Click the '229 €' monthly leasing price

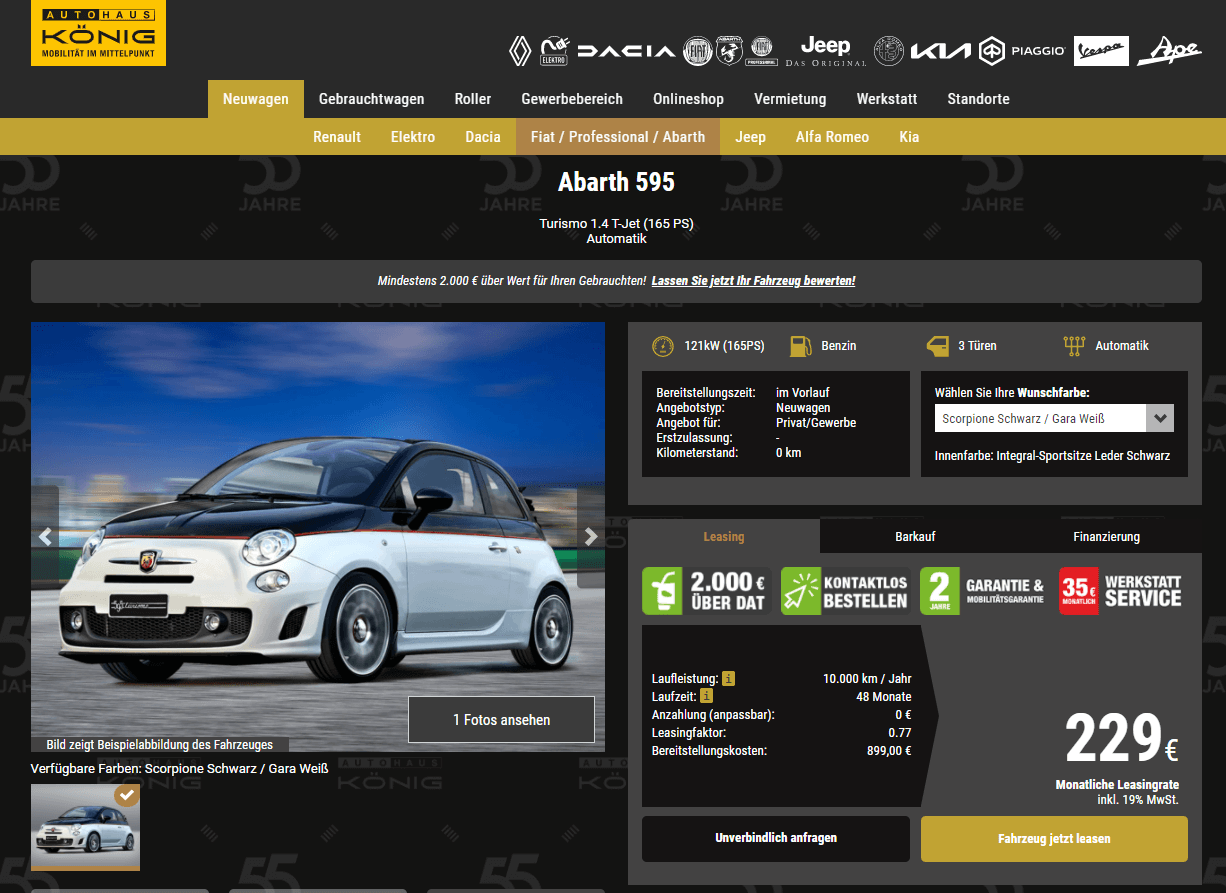[x=1122, y=738]
